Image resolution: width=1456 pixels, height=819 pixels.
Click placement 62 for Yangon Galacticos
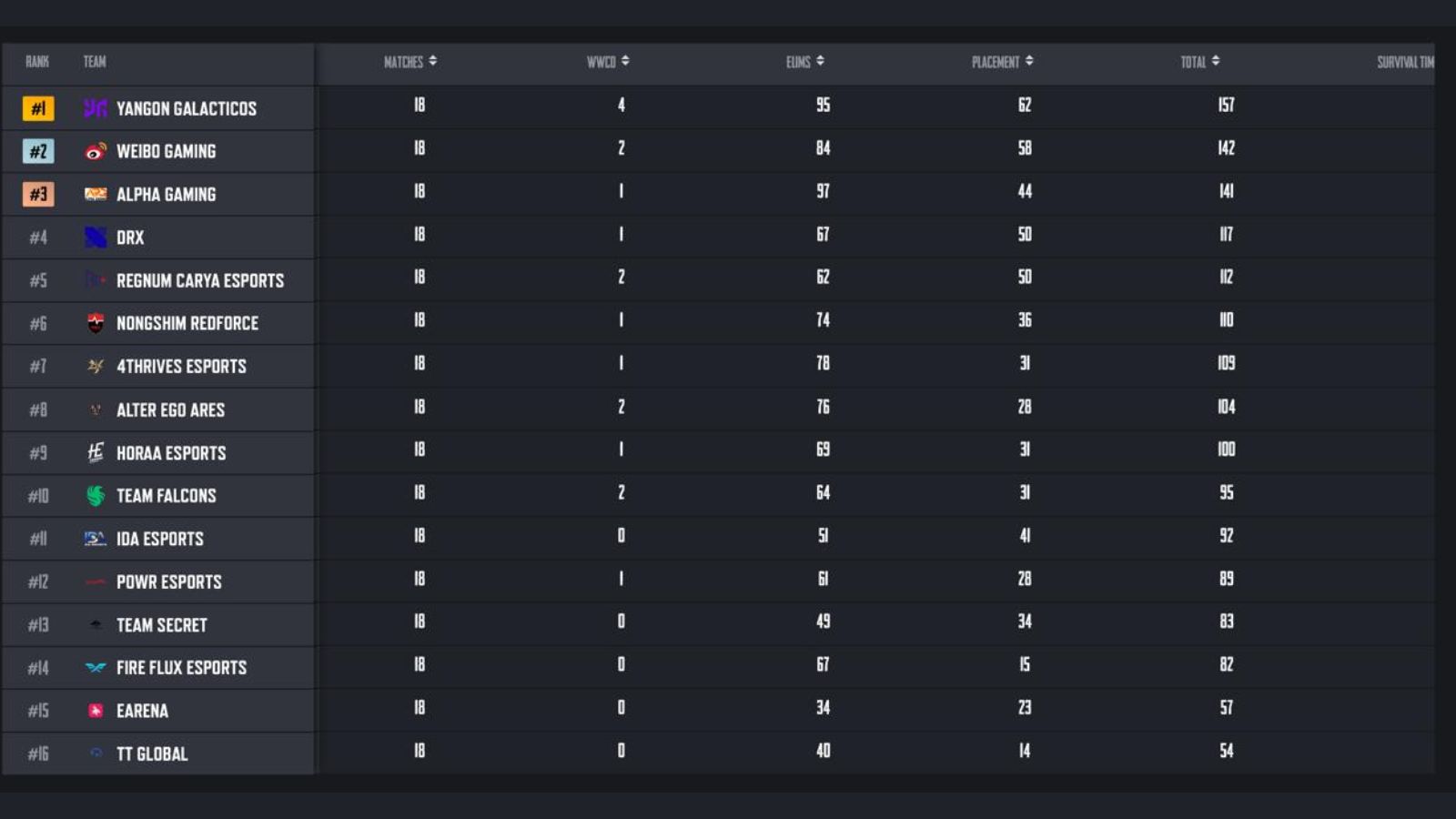pyautogui.click(x=1025, y=105)
